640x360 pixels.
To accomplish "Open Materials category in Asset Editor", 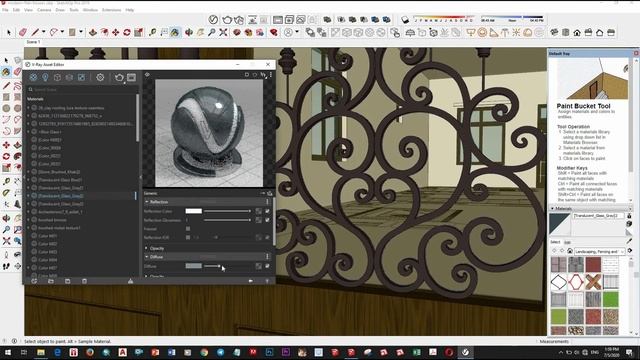I will [33, 77].
